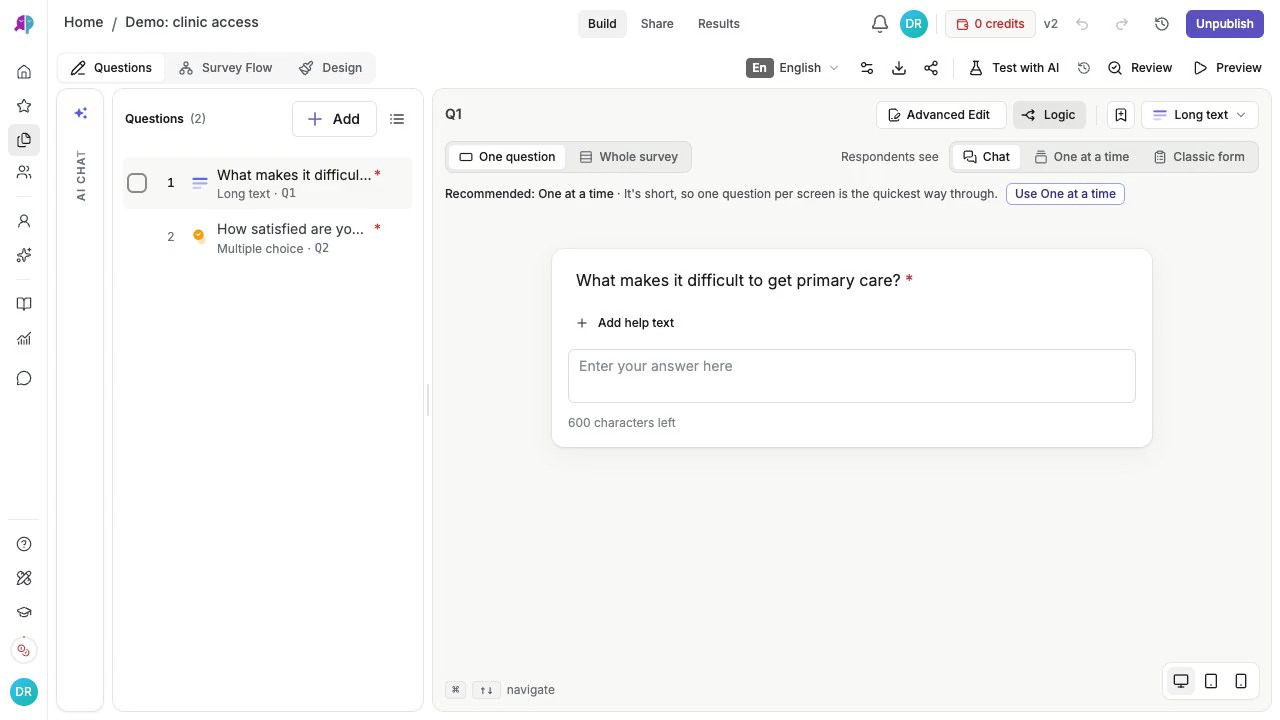The image size is (1280, 720).
Task: Switch to the Survey Flow tab
Action: click(x=225, y=68)
